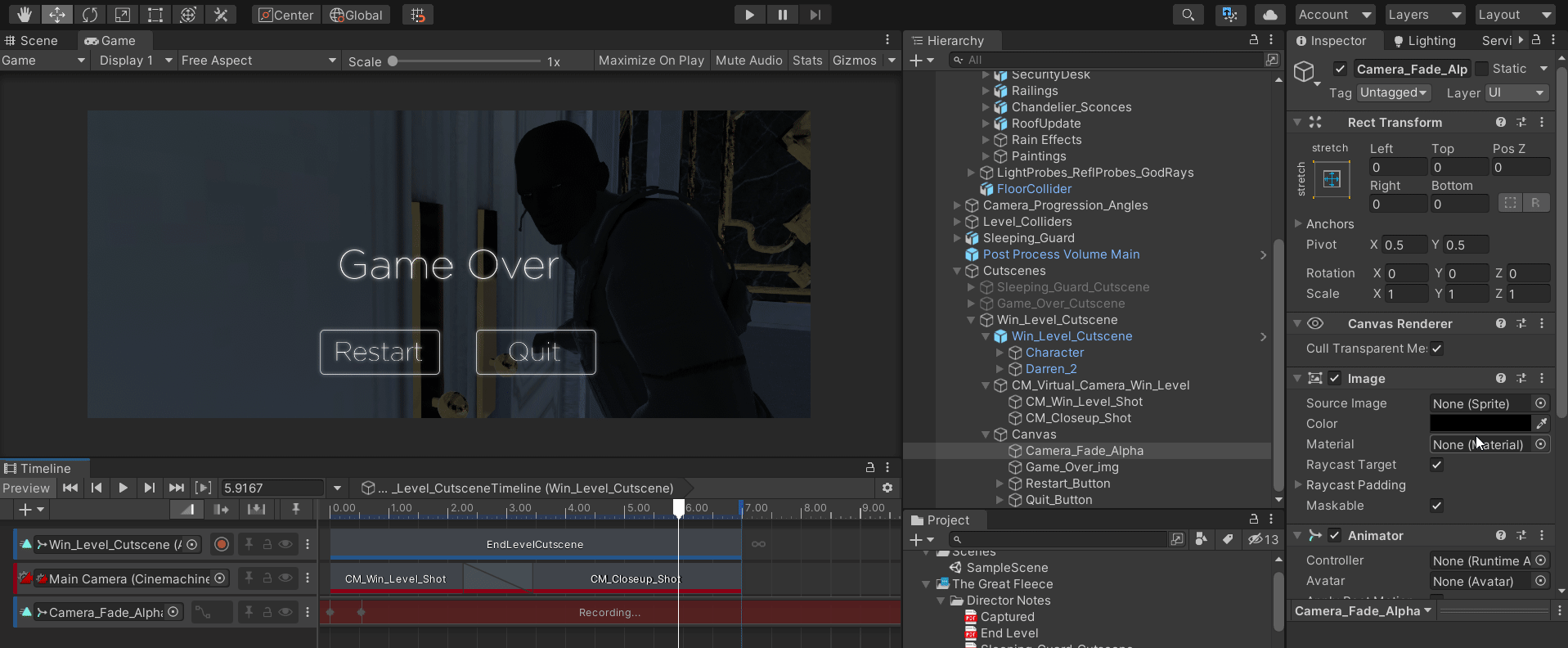Toggle Cull Transparent Mesh checkbox
The width and height of the screenshot is (1568, 648).
[1437, 349]
